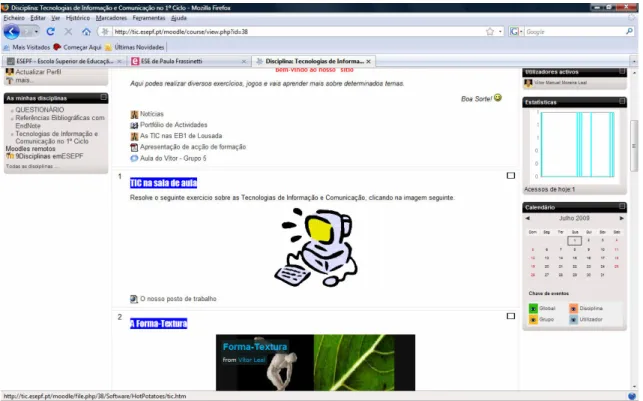The image size is (643, 401).
Task: Click the user avatar of Vitor Manuel Moreira Leal
Action: (x=528, y=83)
